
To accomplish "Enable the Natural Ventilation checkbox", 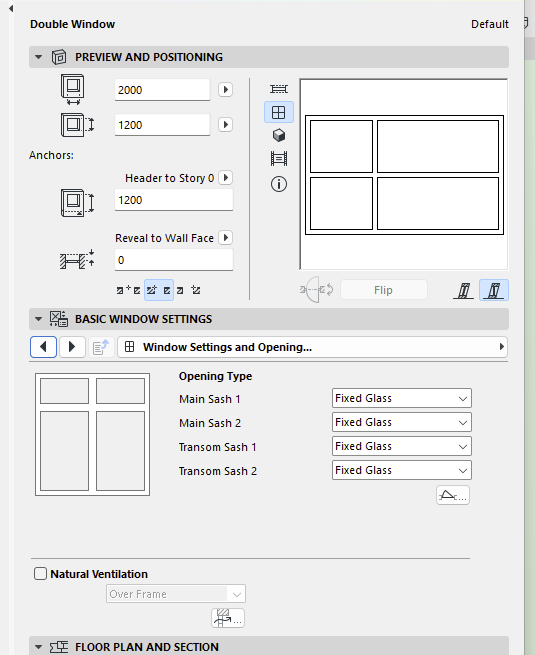I will click(40, 574).
